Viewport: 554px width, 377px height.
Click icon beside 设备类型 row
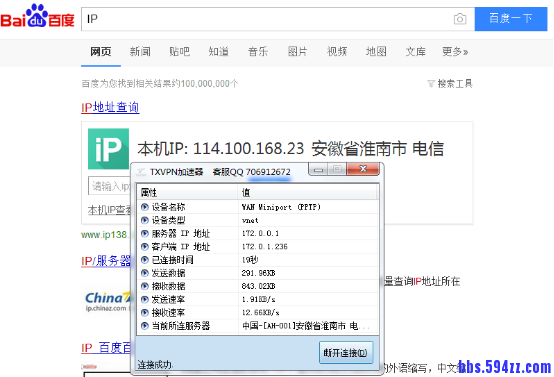[x=145, y=220]
